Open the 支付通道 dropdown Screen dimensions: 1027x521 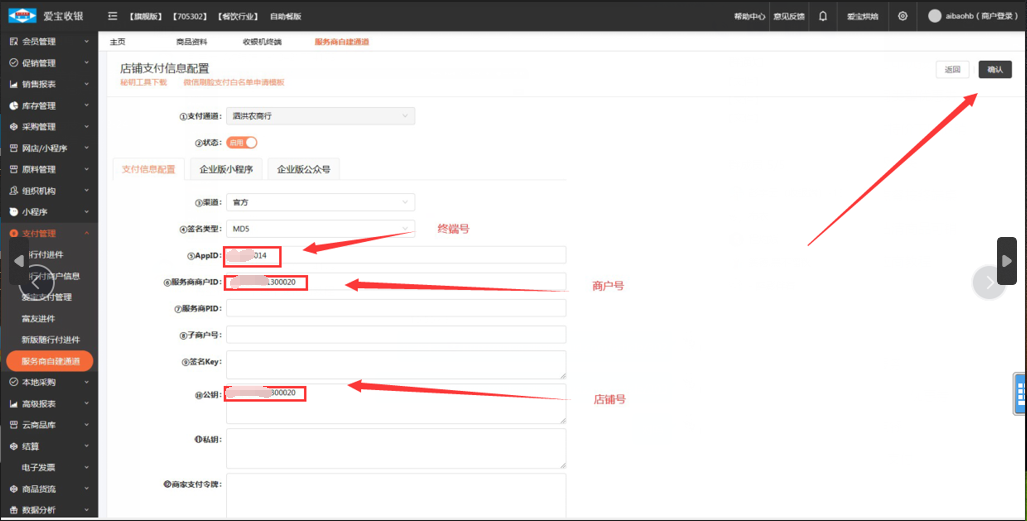pyautogui.click(x=320, y=116)
